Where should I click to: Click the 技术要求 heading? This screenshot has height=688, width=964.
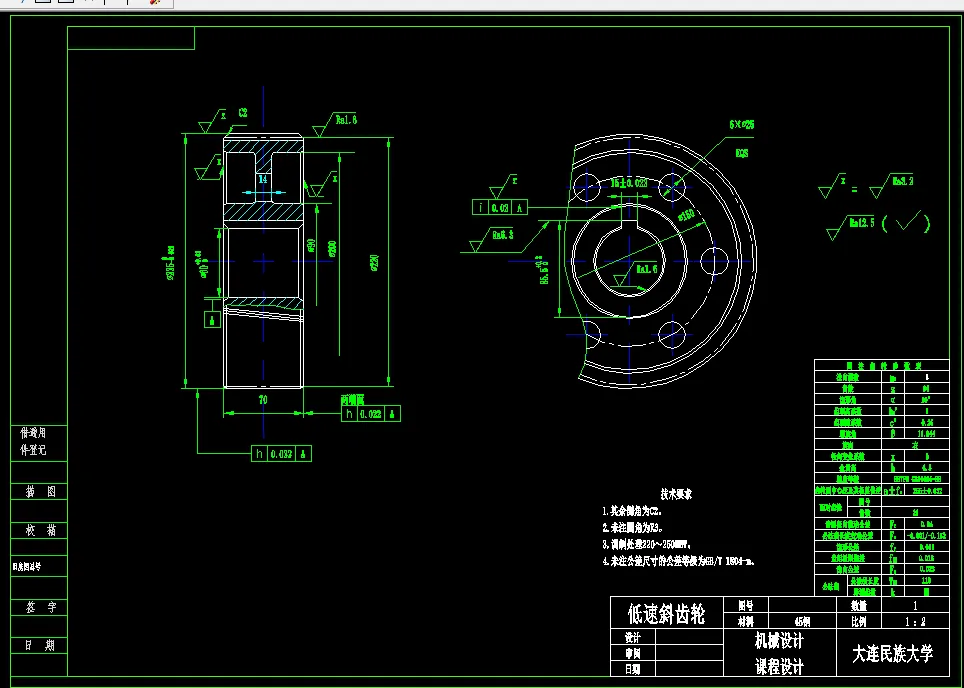pyautogui.click(x=676, y=494)
